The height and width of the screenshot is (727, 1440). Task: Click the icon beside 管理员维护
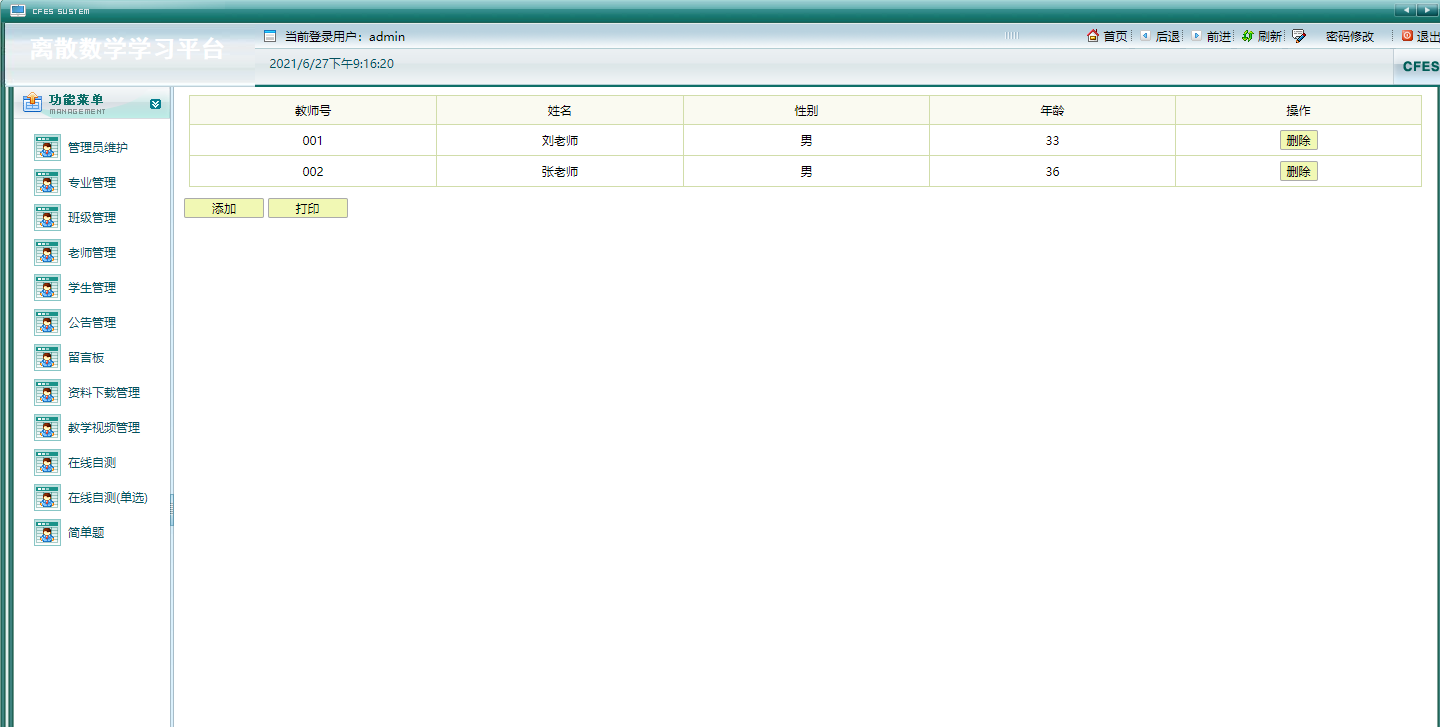tap(47, 147)
